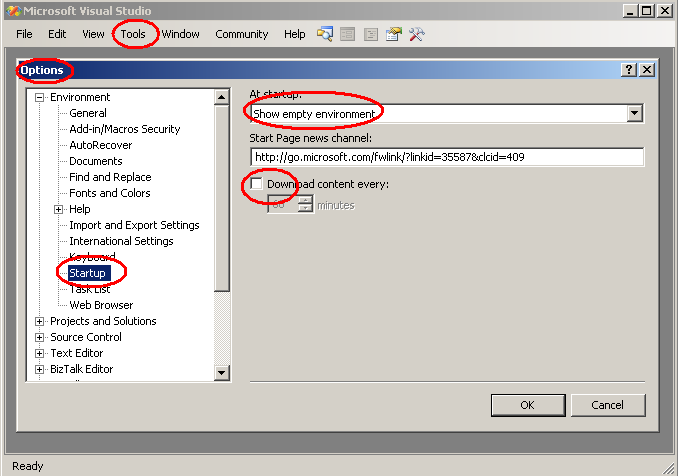
Task: Open the Community menu
Action: point(242,34)
